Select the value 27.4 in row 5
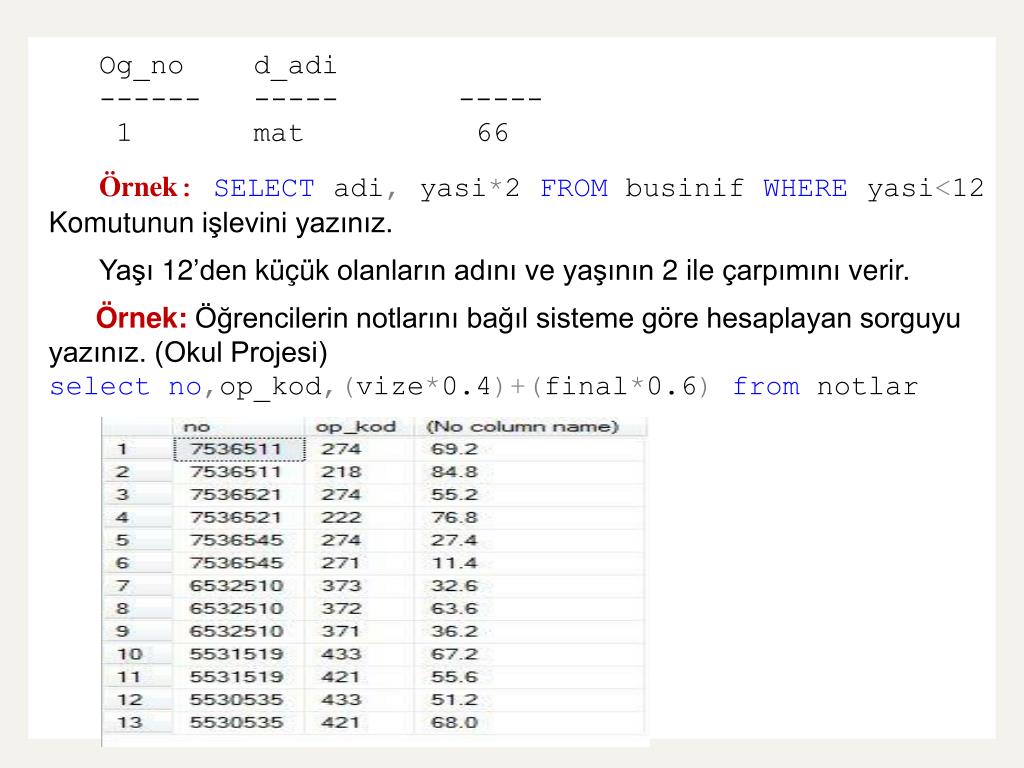1024x768 pixels. coord(455,541)
